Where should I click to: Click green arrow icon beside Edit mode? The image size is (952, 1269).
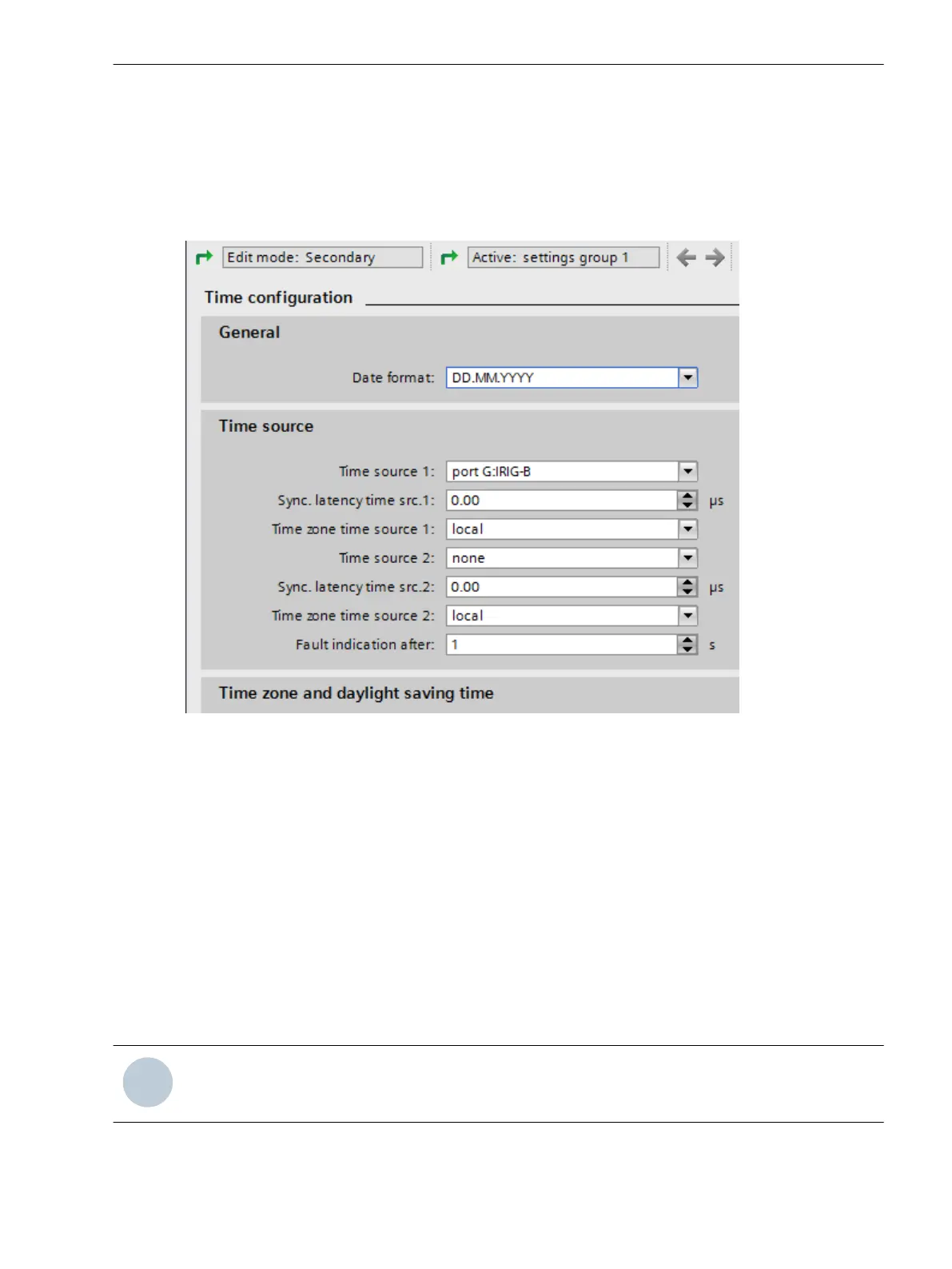coord(205,257)
